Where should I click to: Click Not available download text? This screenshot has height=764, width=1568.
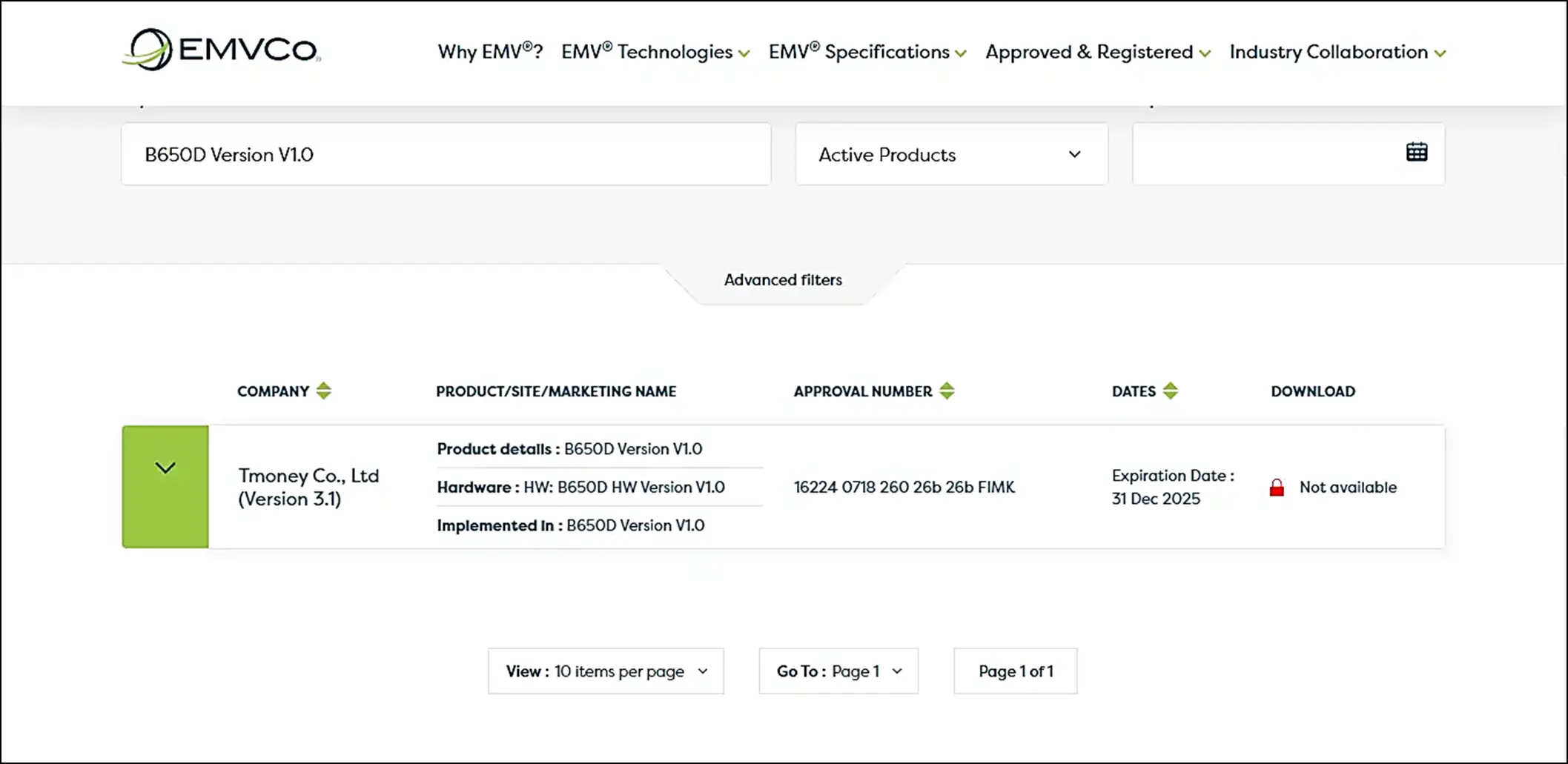tap(1348, 488)
